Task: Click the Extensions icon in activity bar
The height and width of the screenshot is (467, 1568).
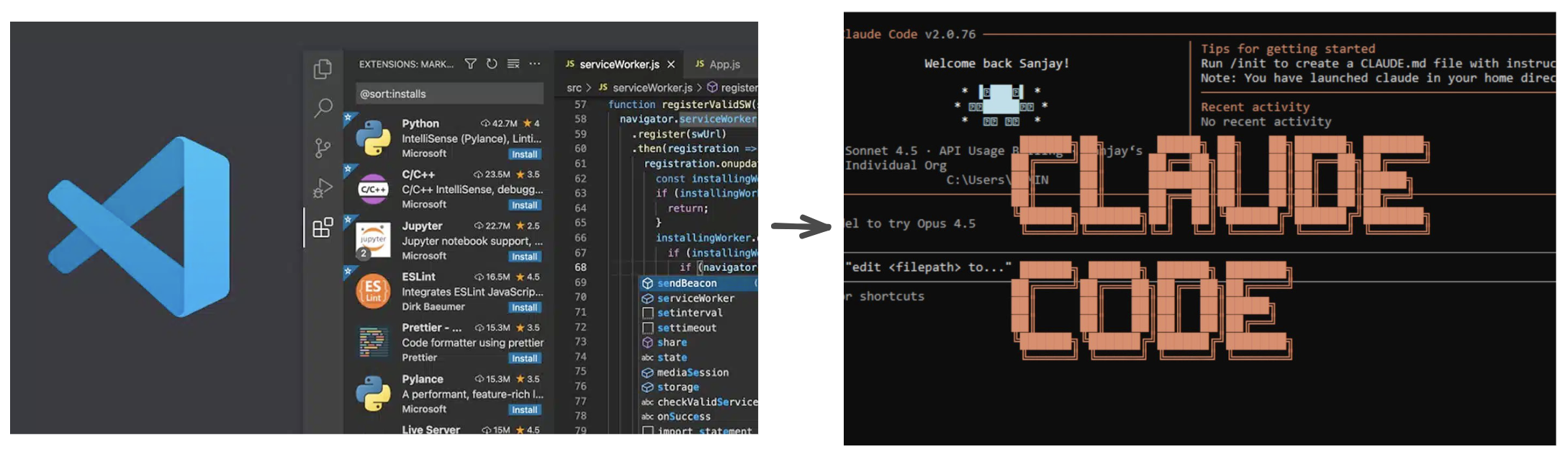Action: point(323,228)
